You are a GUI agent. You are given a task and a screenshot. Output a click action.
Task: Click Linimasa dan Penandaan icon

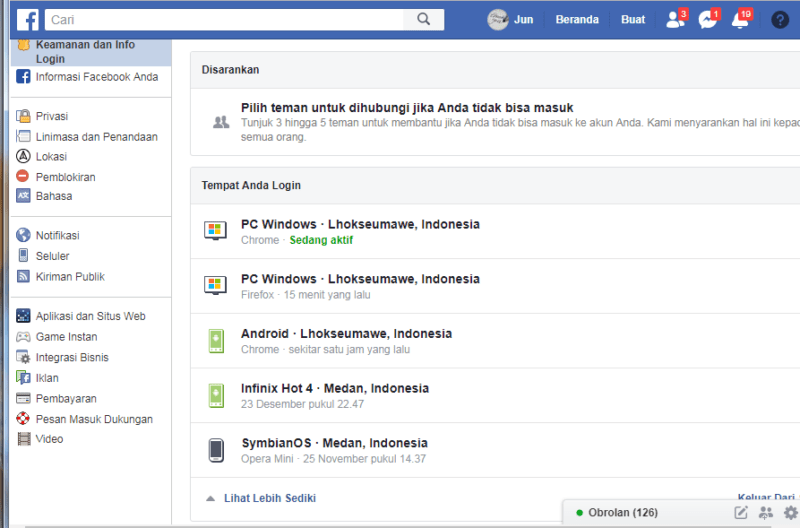pyautogui.click(x=23, y=136)
